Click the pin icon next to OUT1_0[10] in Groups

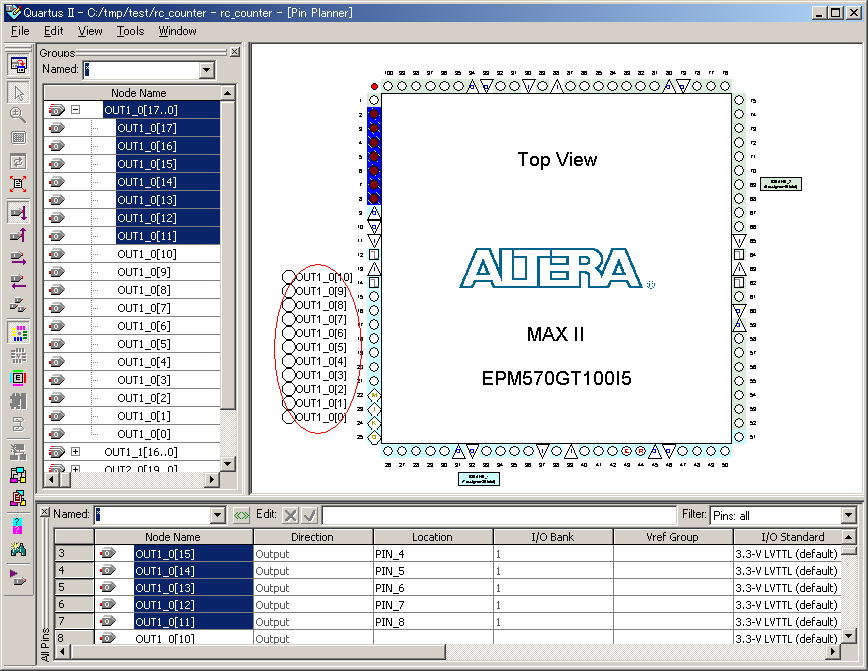tap(56, 254)
